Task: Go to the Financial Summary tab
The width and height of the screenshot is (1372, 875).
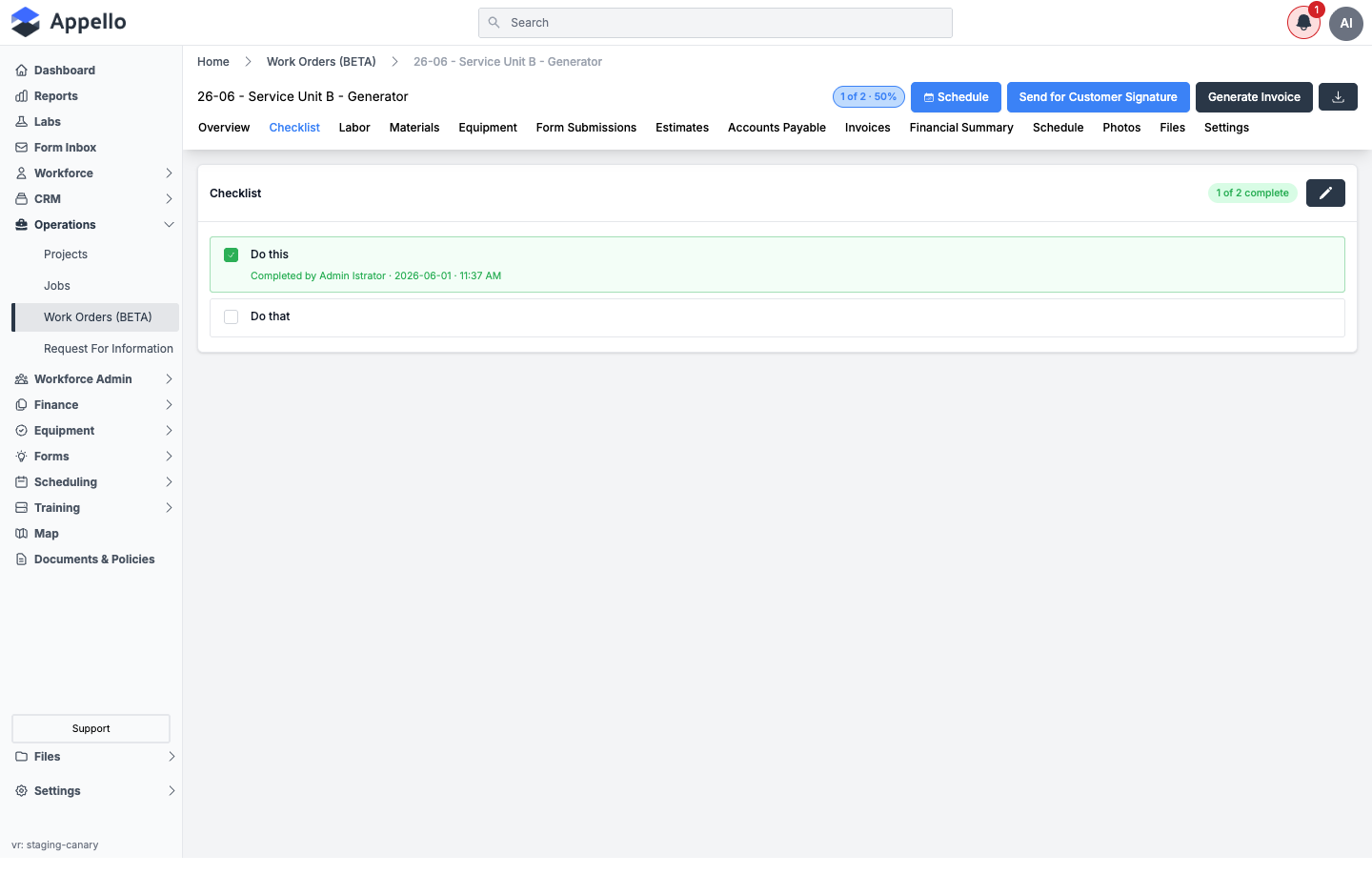Action: tap(961, 128)
